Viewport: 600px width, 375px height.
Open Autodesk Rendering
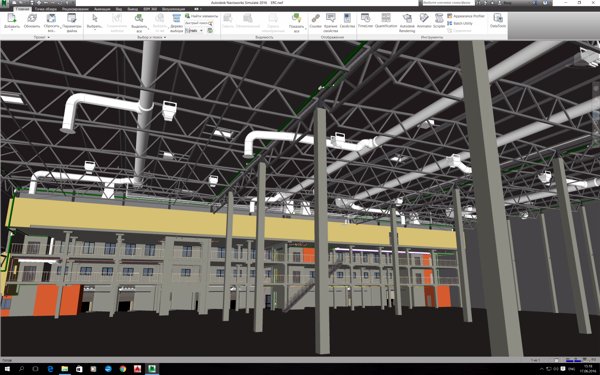coord(407,22)
